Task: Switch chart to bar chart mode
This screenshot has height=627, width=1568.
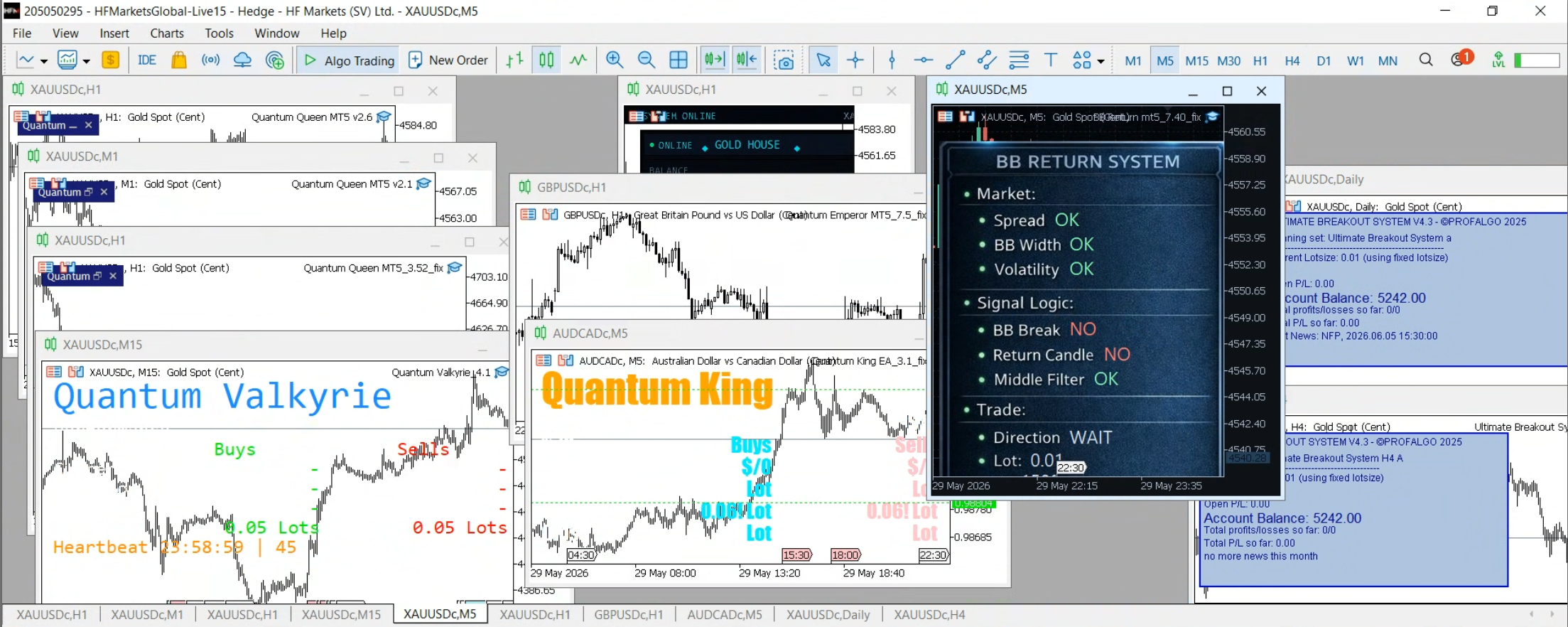Action: point(515,60)
